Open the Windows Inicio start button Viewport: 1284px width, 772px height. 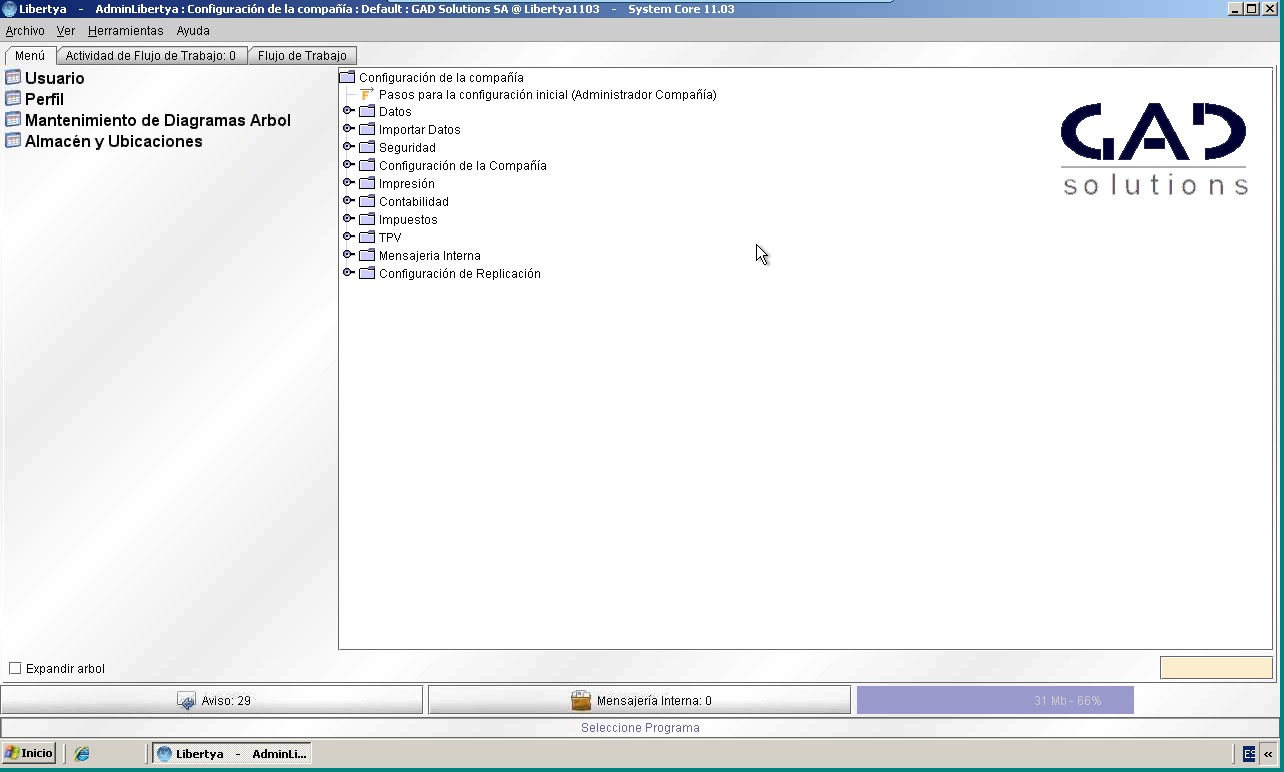(29, 754)
